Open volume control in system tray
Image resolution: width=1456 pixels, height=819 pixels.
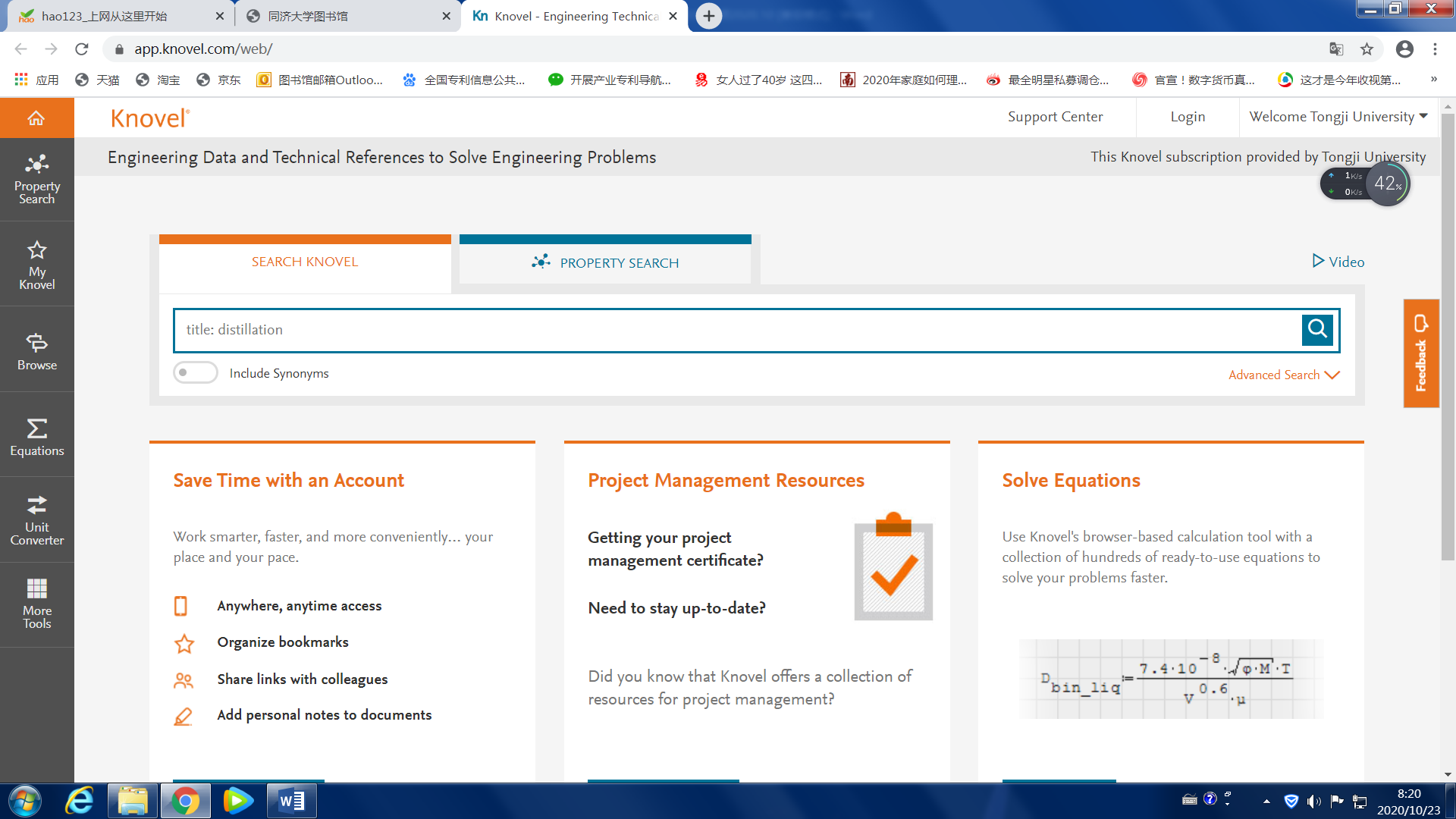pyautogui.click(x=1313, y=801)
